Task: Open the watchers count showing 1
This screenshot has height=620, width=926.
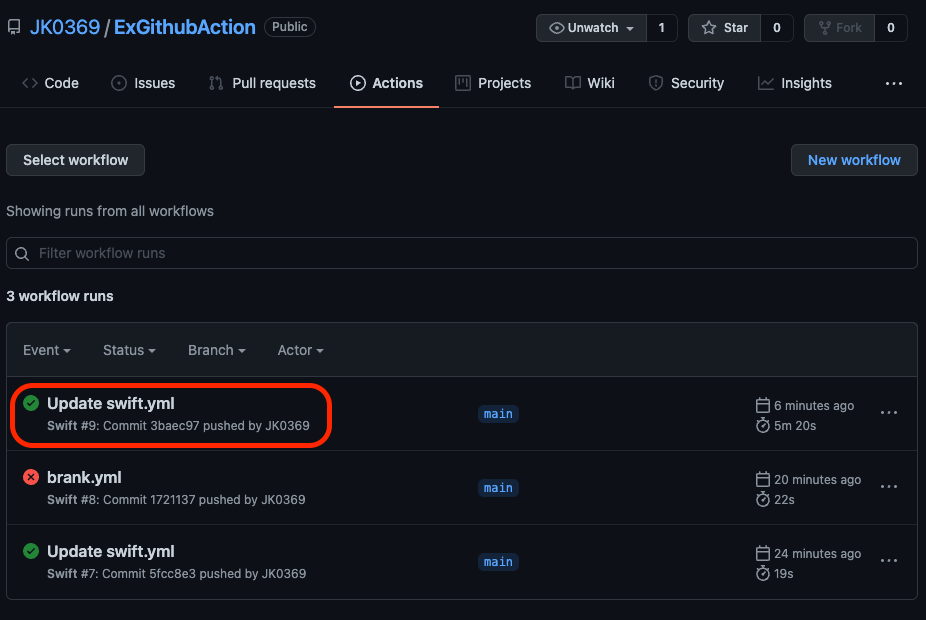Action: [661, 28]
